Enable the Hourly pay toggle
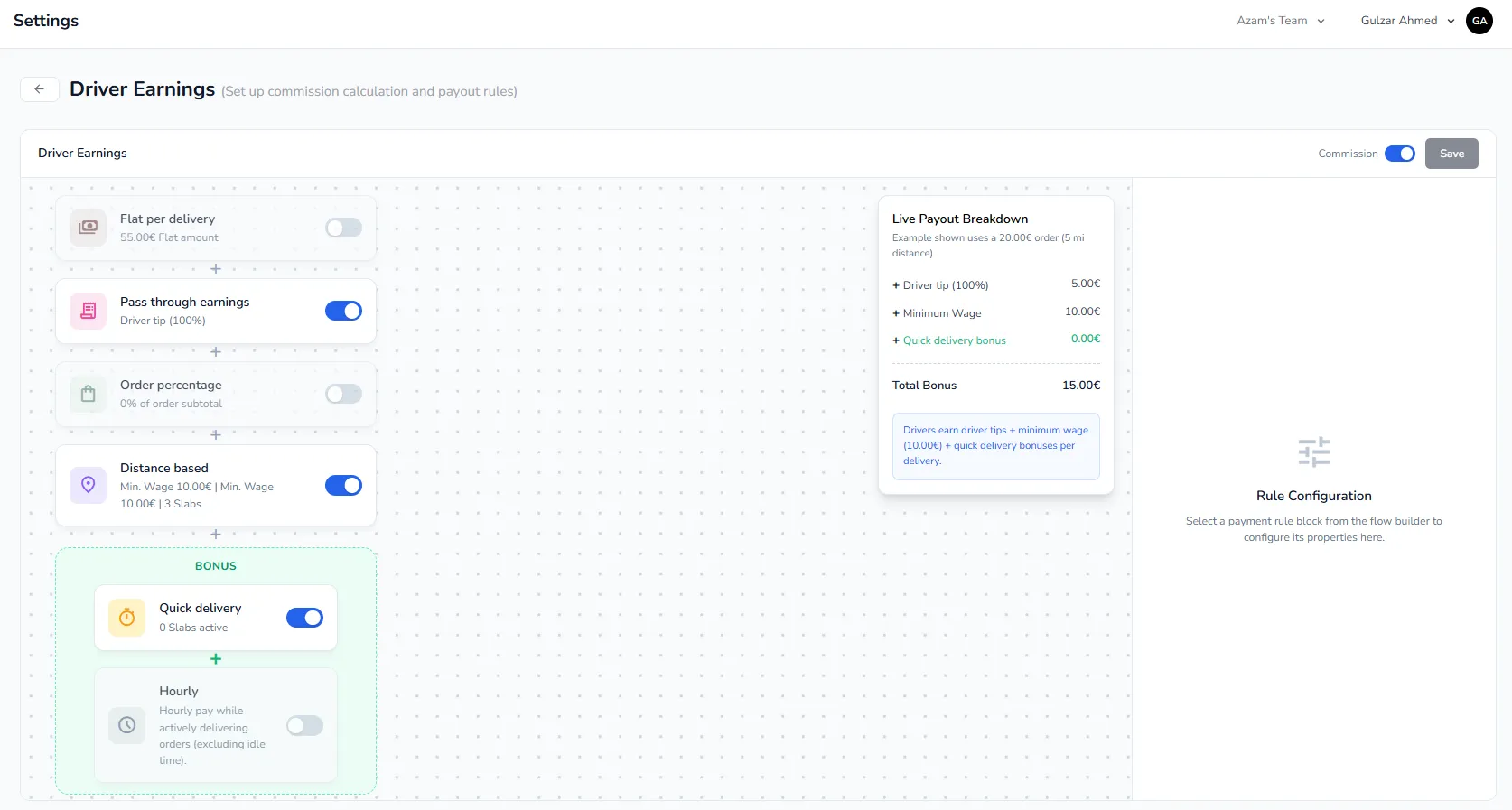The width and height of the screenshot is (1512, 810). [x=304, y=725]
